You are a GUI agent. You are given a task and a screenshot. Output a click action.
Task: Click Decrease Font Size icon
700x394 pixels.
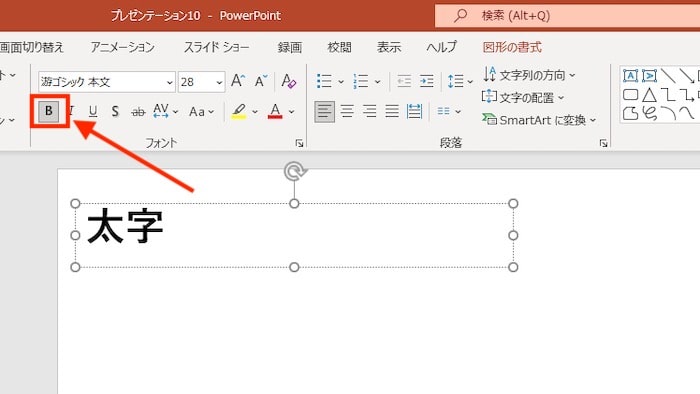(x=261, y=81)
